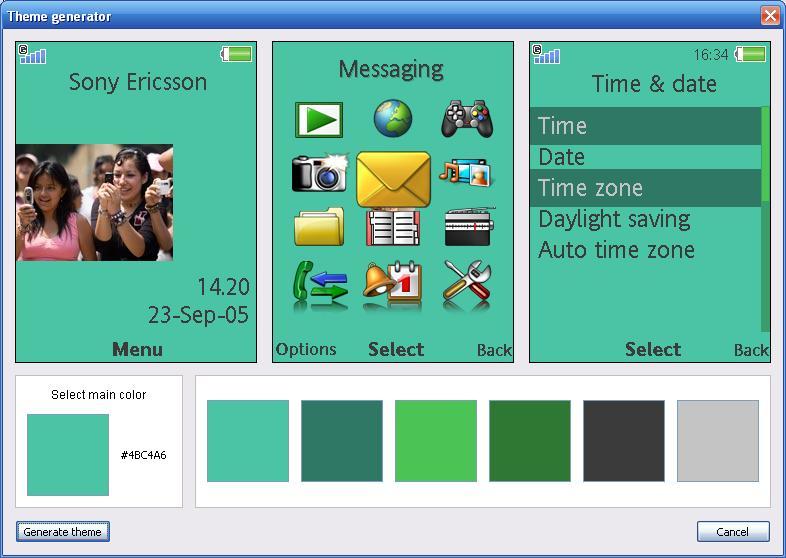Pick the charcoal gray palette swatch

click(x=624, y=441)
